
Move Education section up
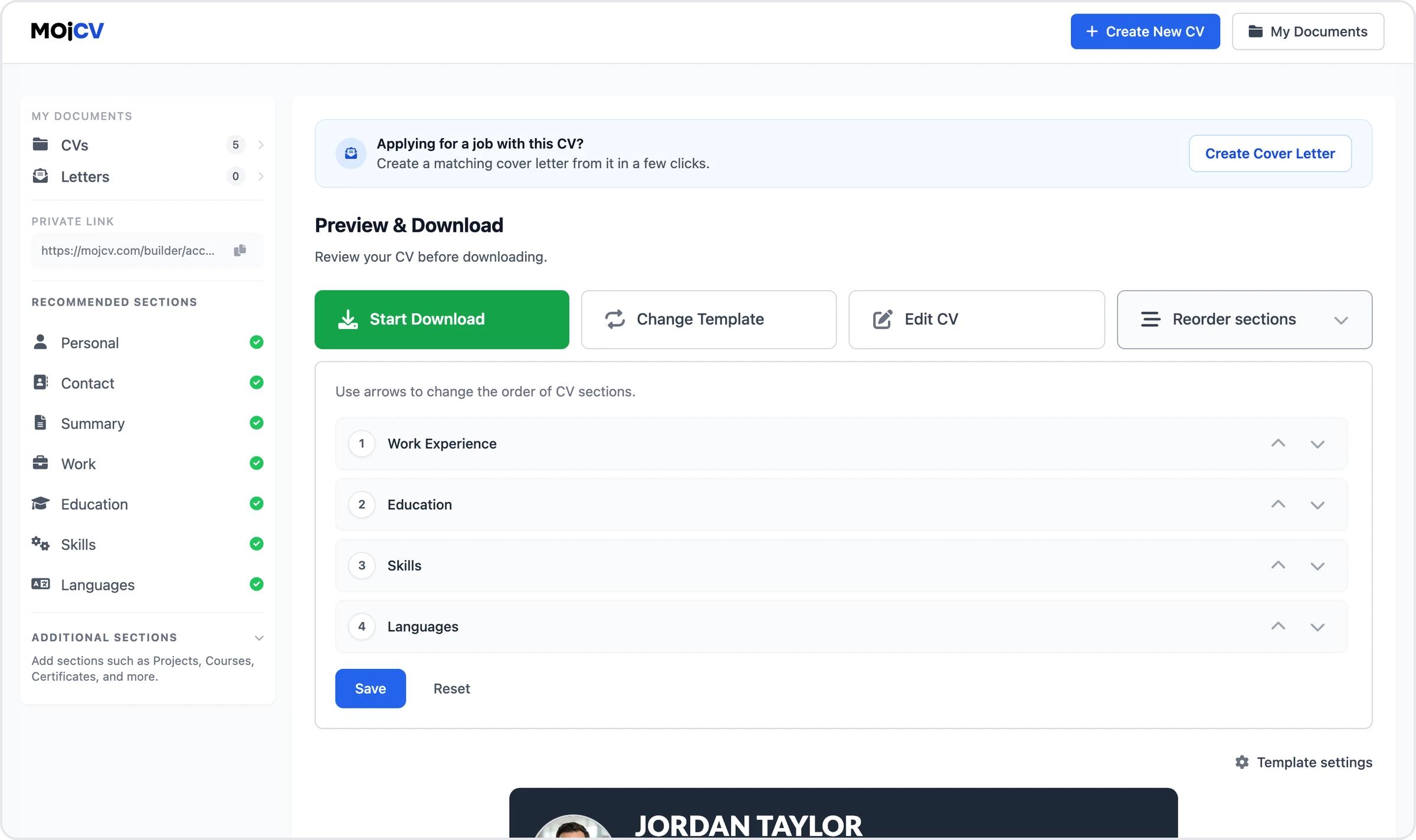click(x=1278, y=504)
